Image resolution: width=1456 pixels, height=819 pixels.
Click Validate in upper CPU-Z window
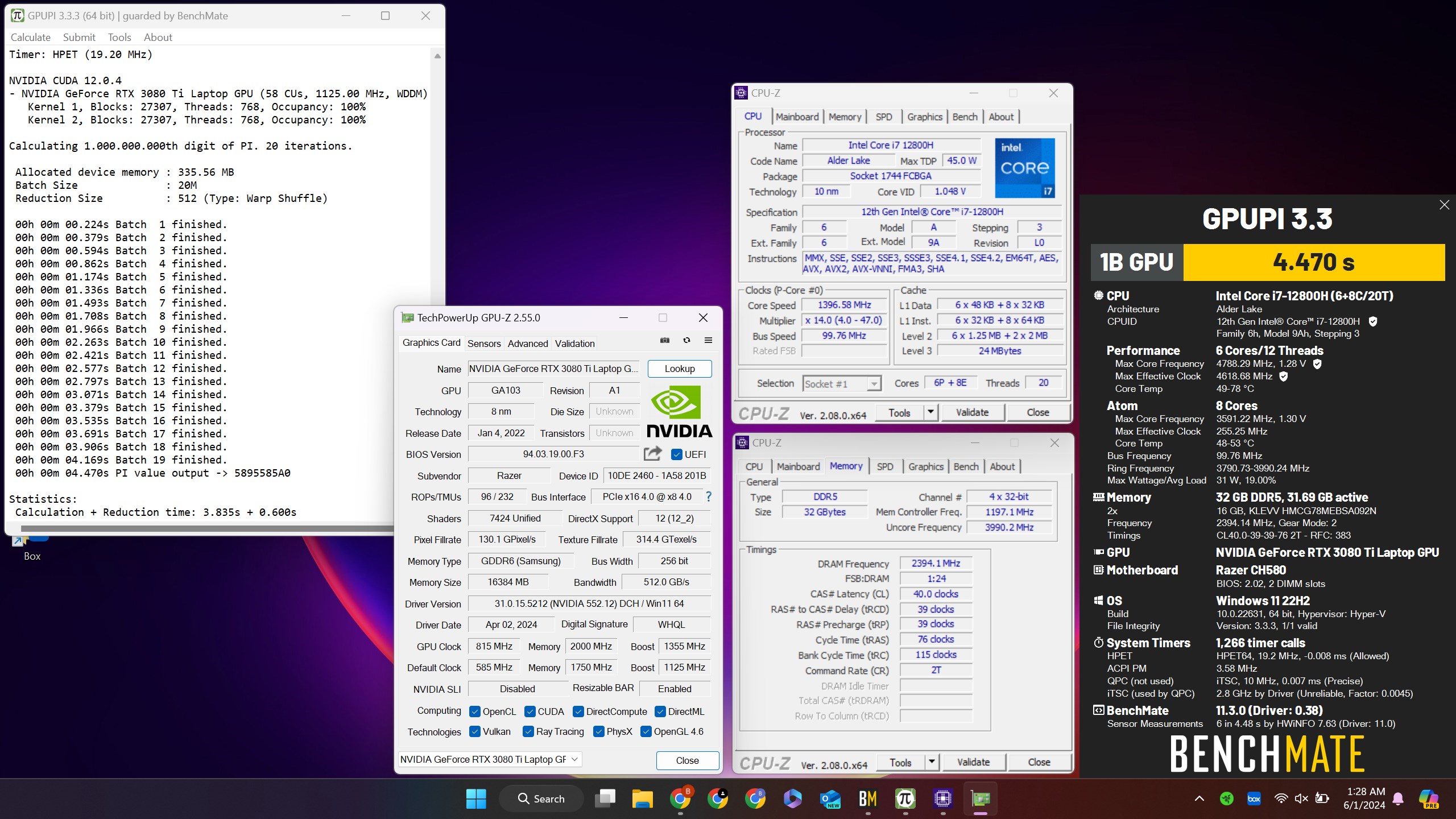pos(972,412)
